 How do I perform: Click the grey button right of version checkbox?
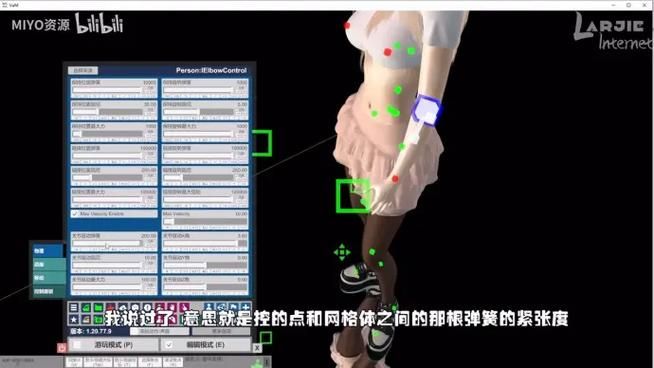click(221, 331)
